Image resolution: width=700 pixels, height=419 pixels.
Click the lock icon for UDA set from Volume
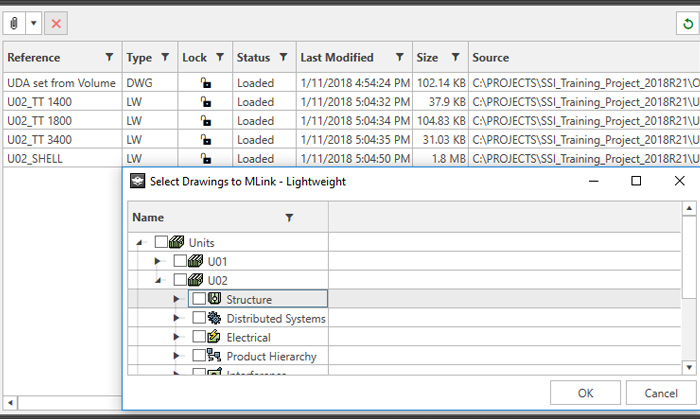207,83
